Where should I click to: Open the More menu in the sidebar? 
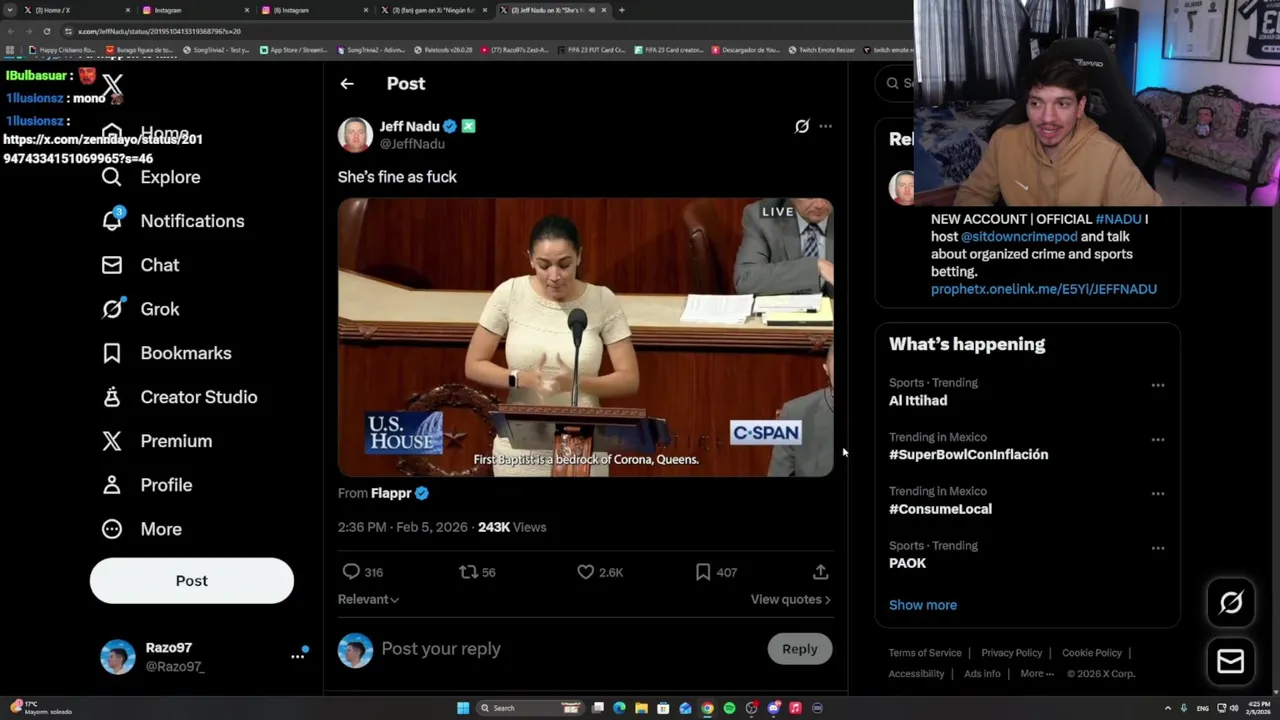[x=141, y=529]
